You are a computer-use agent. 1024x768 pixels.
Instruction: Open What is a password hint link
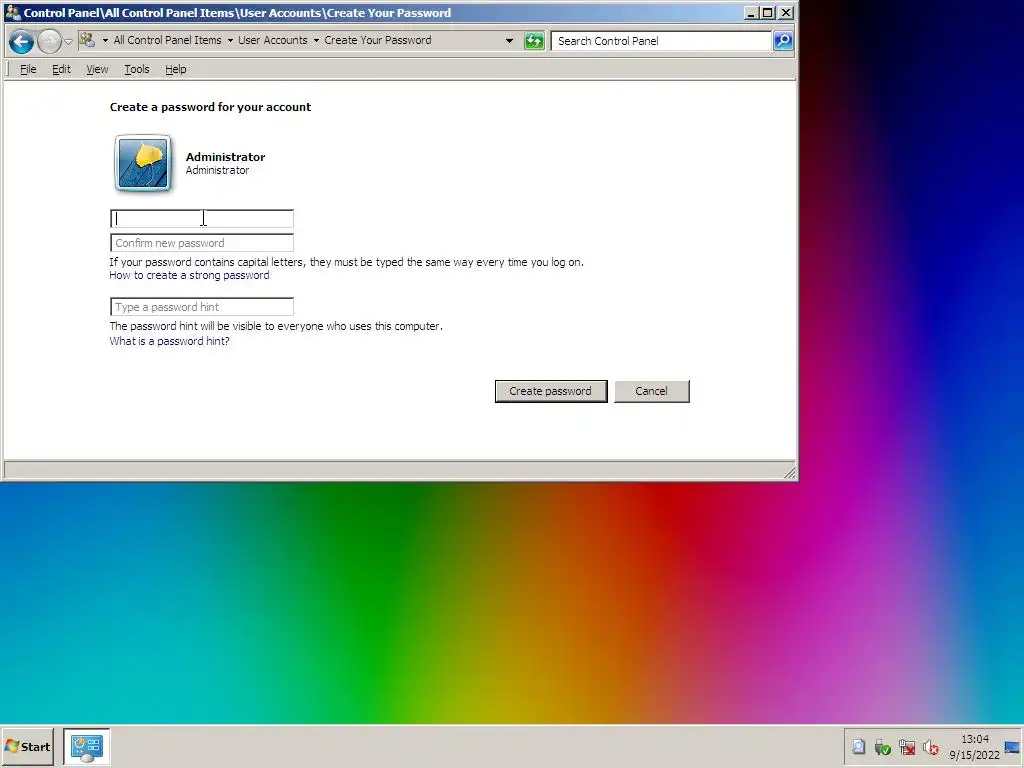point(169,342)
